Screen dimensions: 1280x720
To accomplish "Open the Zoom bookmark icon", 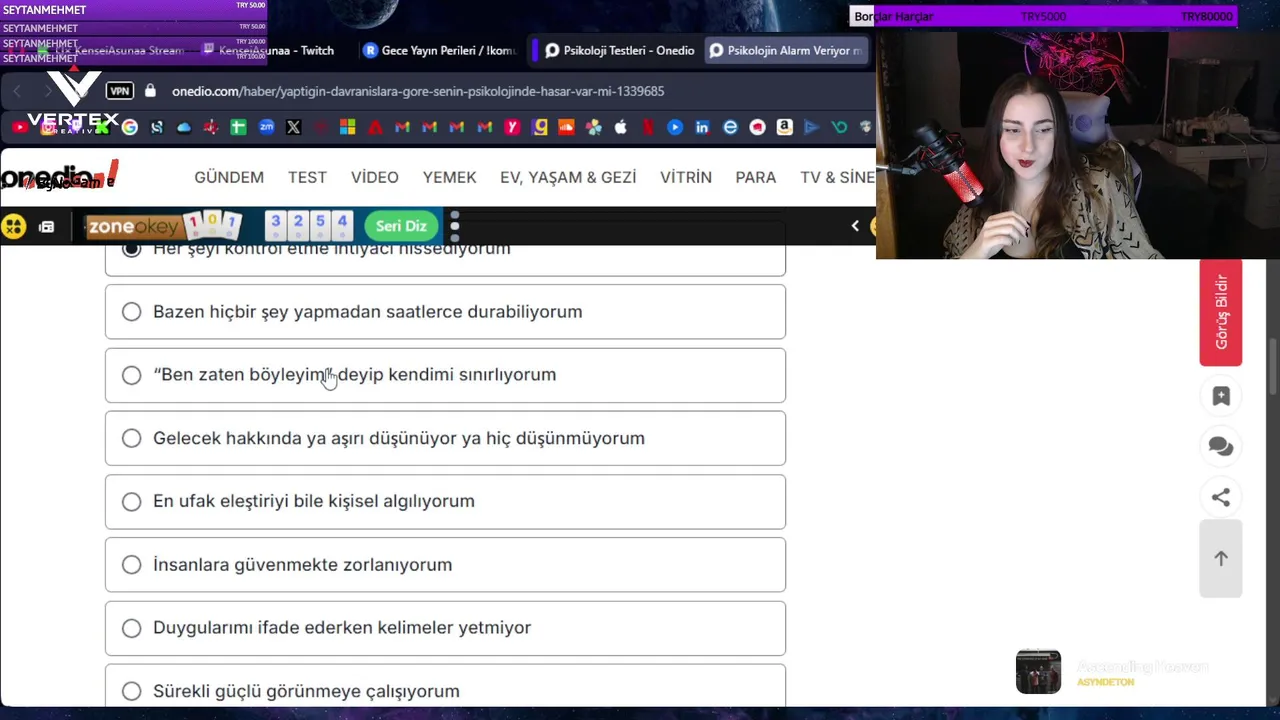I will tap(266, 127).
